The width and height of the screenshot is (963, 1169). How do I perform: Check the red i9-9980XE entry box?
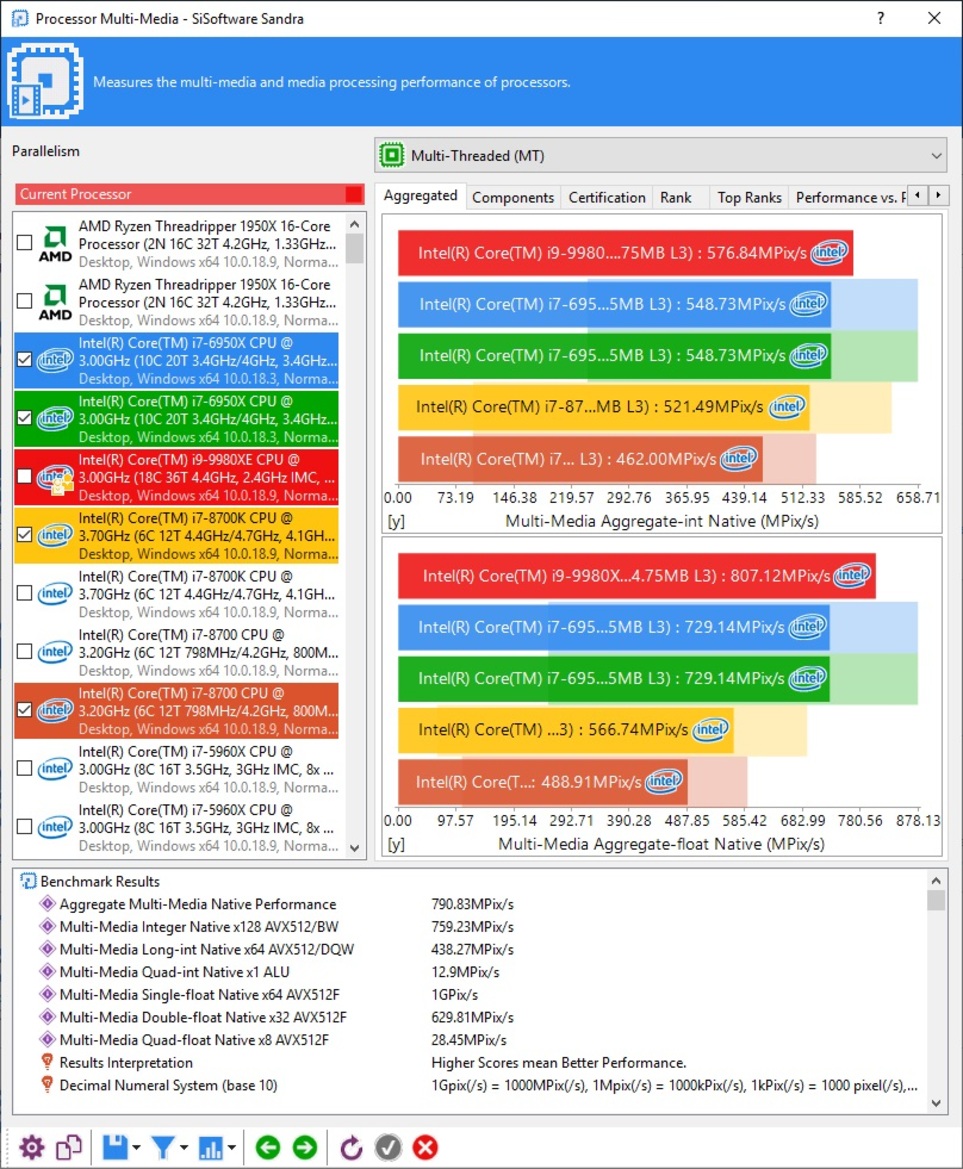point(25,476)
